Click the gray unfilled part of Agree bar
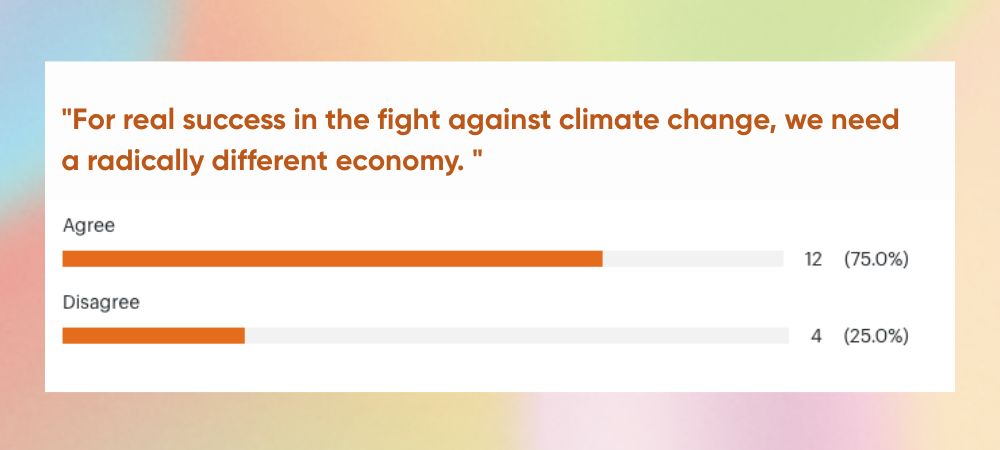The height and width of the screenshot is (450, 1000). click(692, 259)
